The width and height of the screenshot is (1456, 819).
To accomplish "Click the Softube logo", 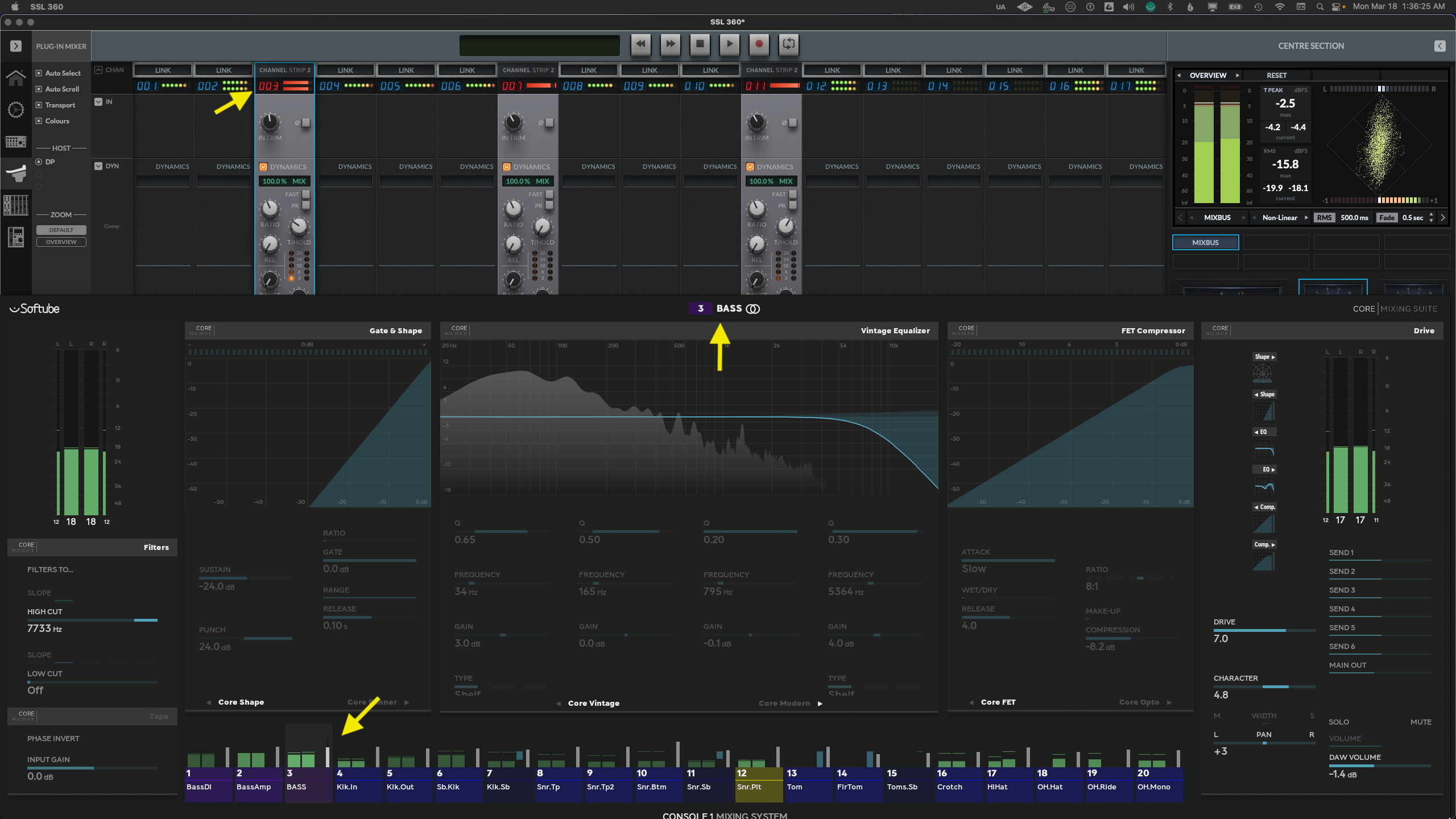I will point(35,309).
